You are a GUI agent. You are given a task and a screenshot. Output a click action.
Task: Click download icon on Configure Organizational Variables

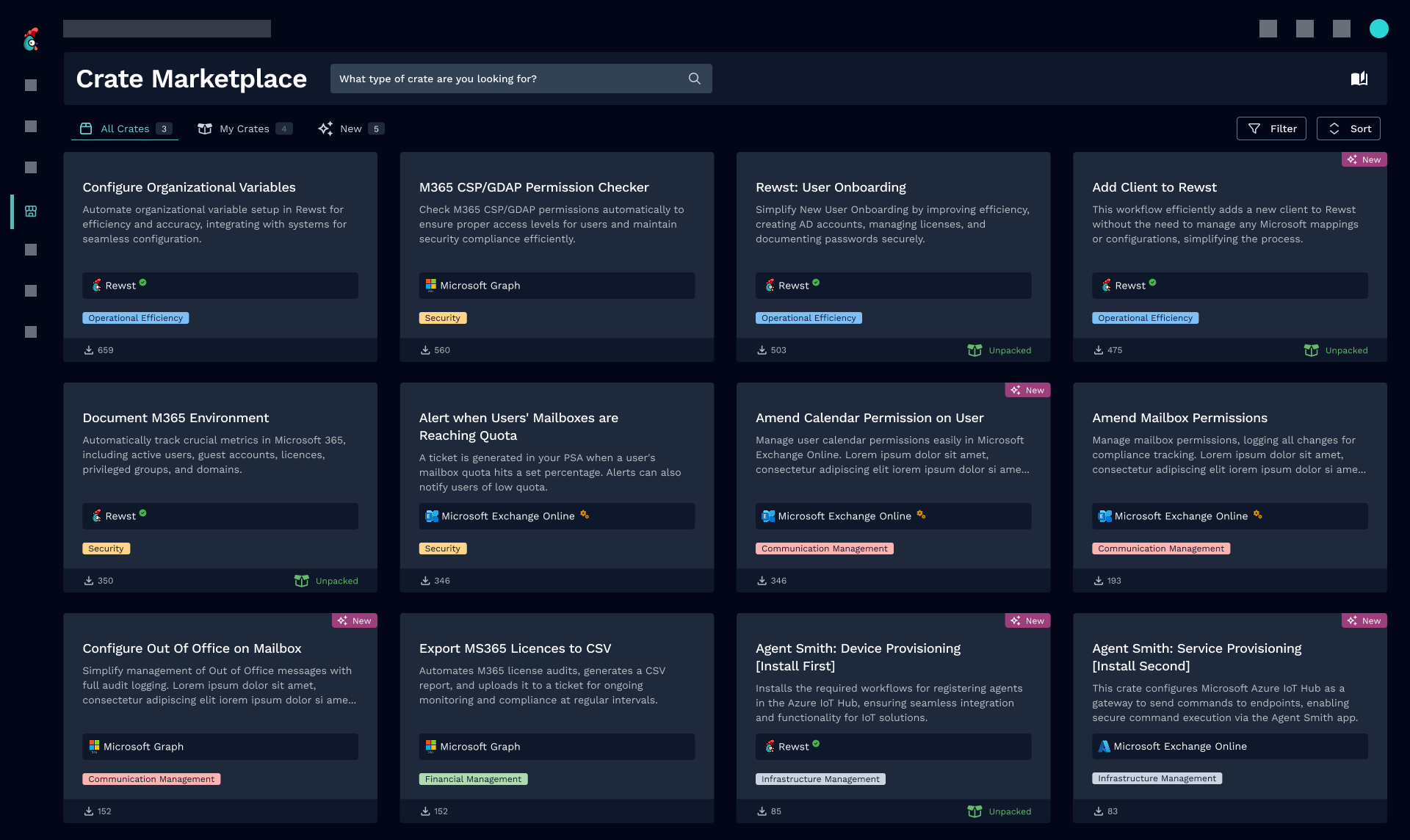(x=89, y=350)
